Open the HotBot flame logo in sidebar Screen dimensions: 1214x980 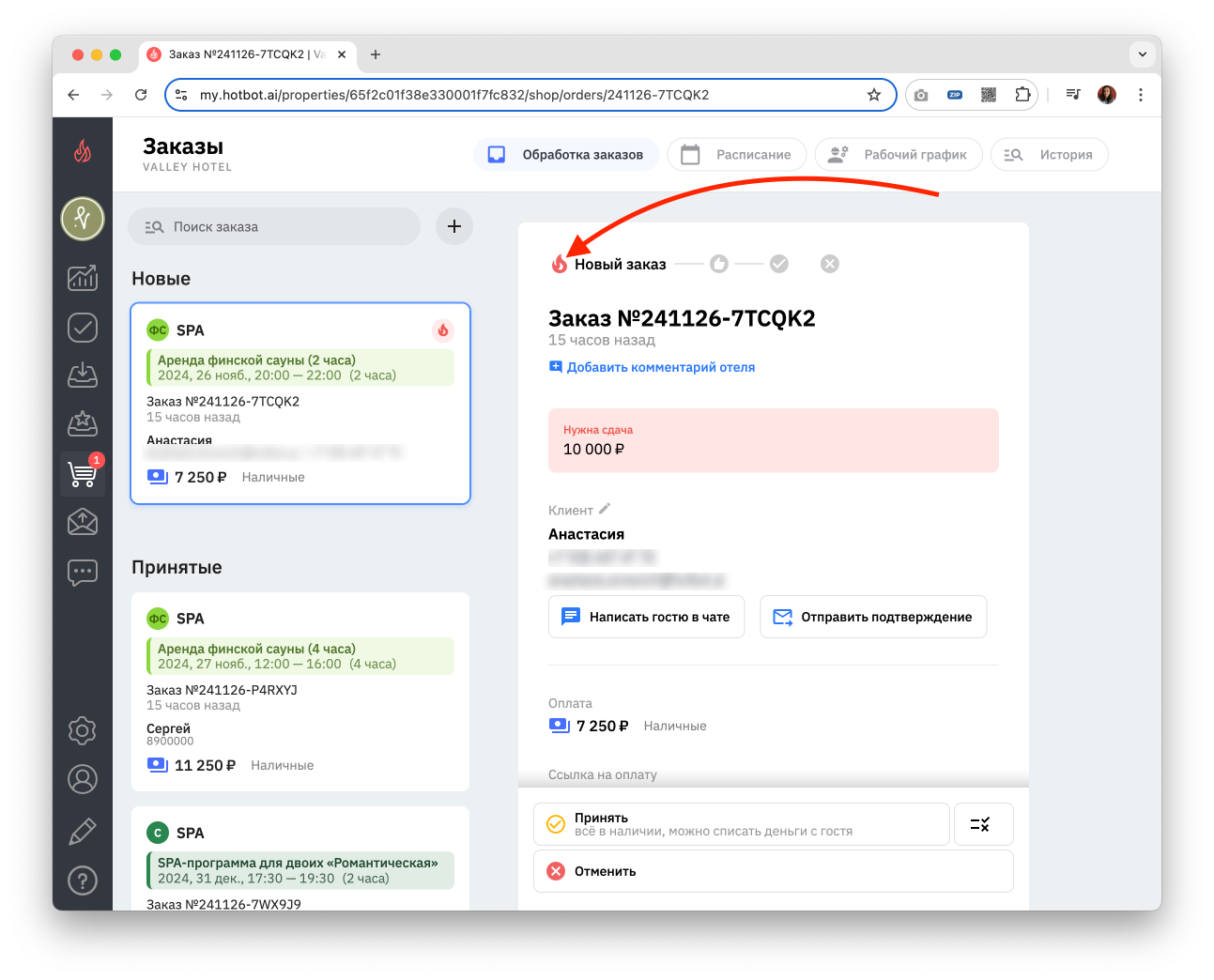tap(83, 150)
